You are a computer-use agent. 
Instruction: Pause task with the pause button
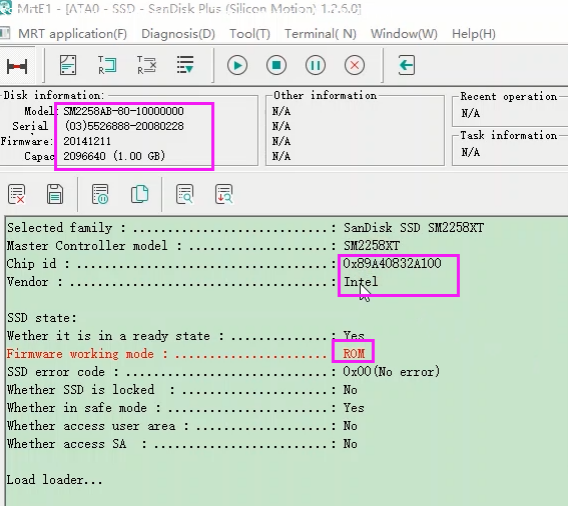(x=315, y=66)
